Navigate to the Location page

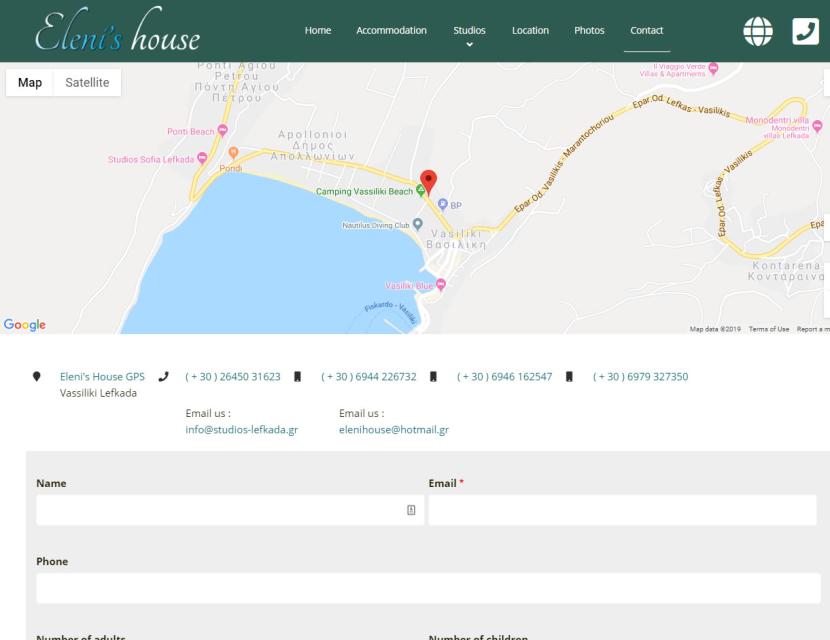click(530, 30)
